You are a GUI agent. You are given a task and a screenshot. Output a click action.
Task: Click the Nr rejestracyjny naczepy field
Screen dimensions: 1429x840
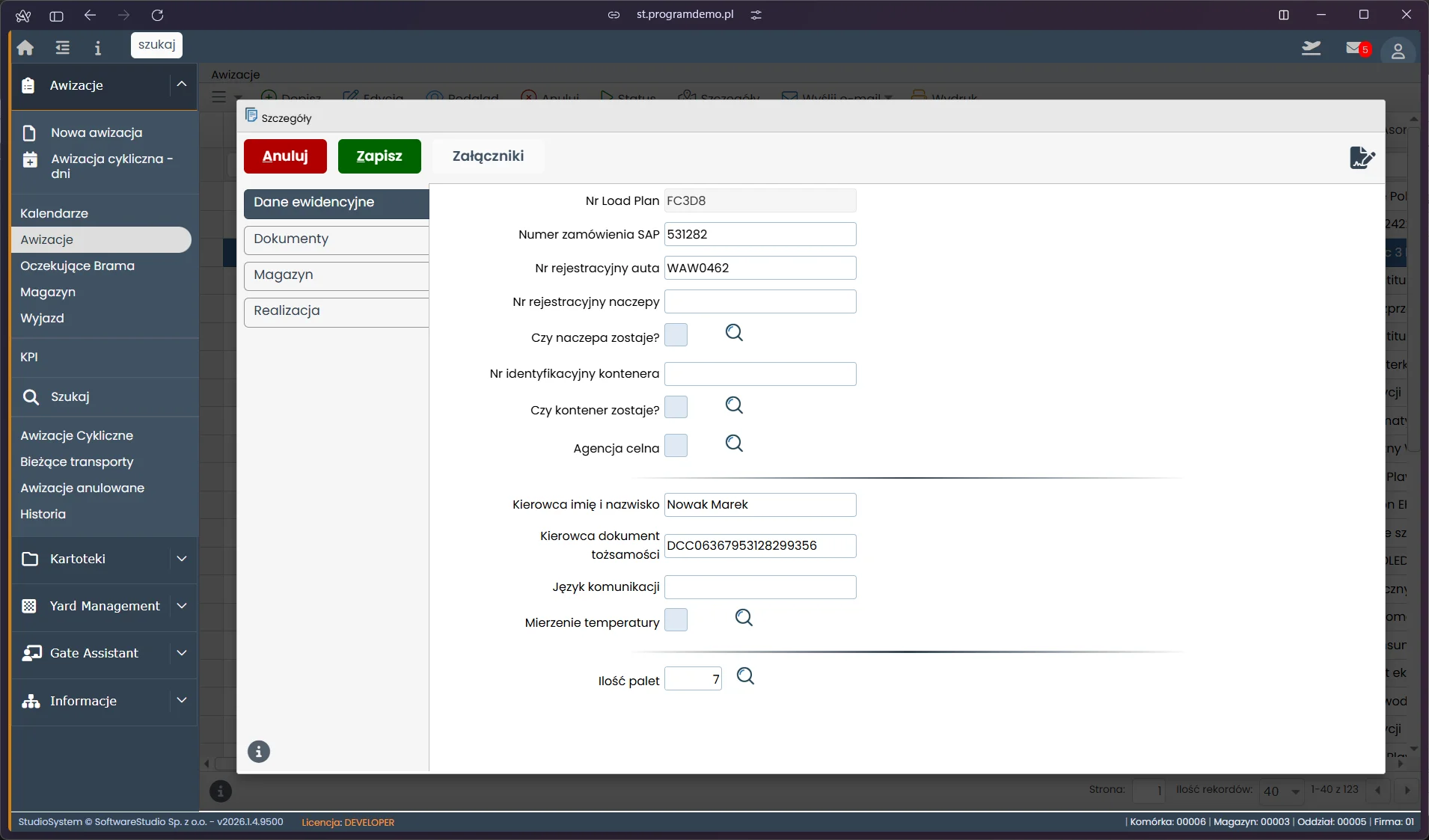pyautogui.click(x=760, y=301)
